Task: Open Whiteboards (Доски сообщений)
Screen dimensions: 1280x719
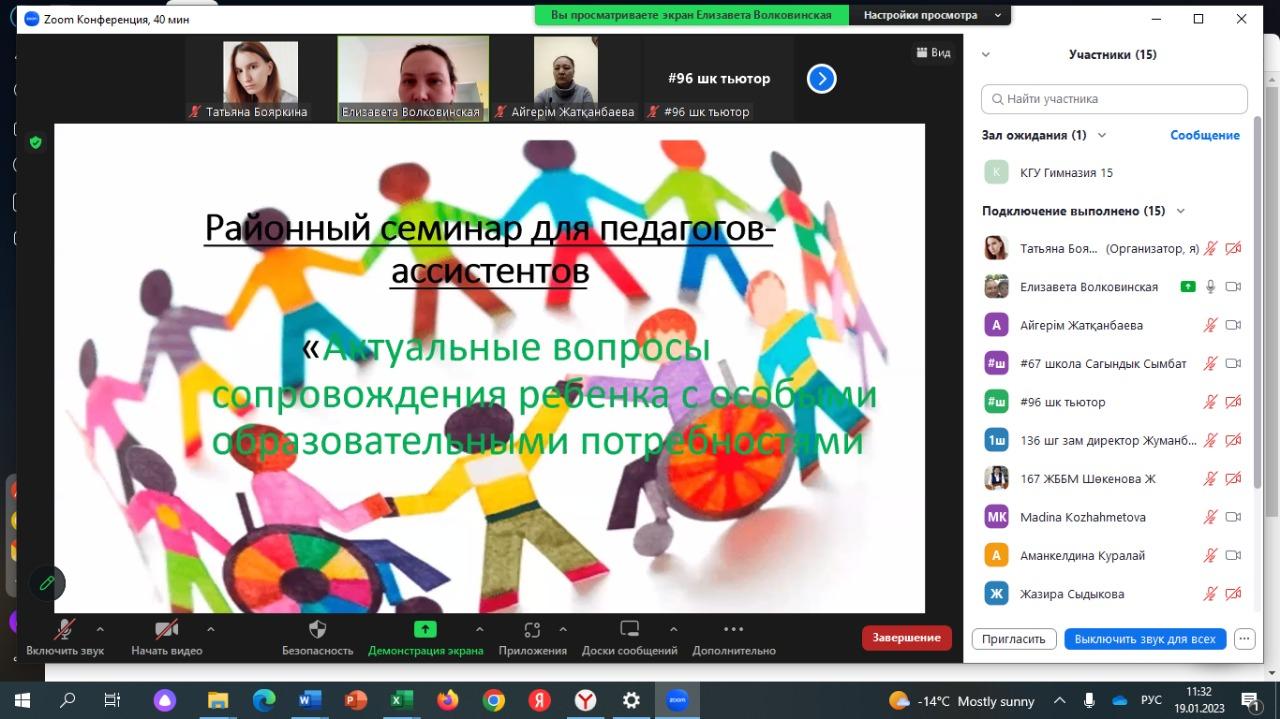Action: click(x=629, y=630)
